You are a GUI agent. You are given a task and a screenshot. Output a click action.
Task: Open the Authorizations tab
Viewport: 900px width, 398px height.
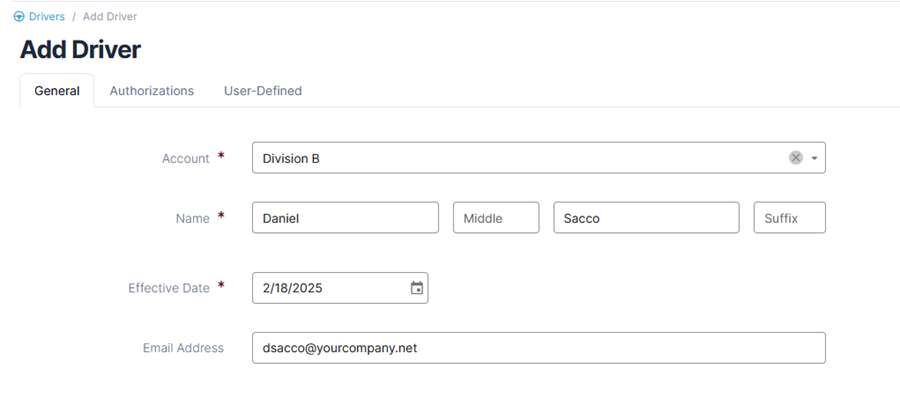pyautogui.click(x=152, y=91)
